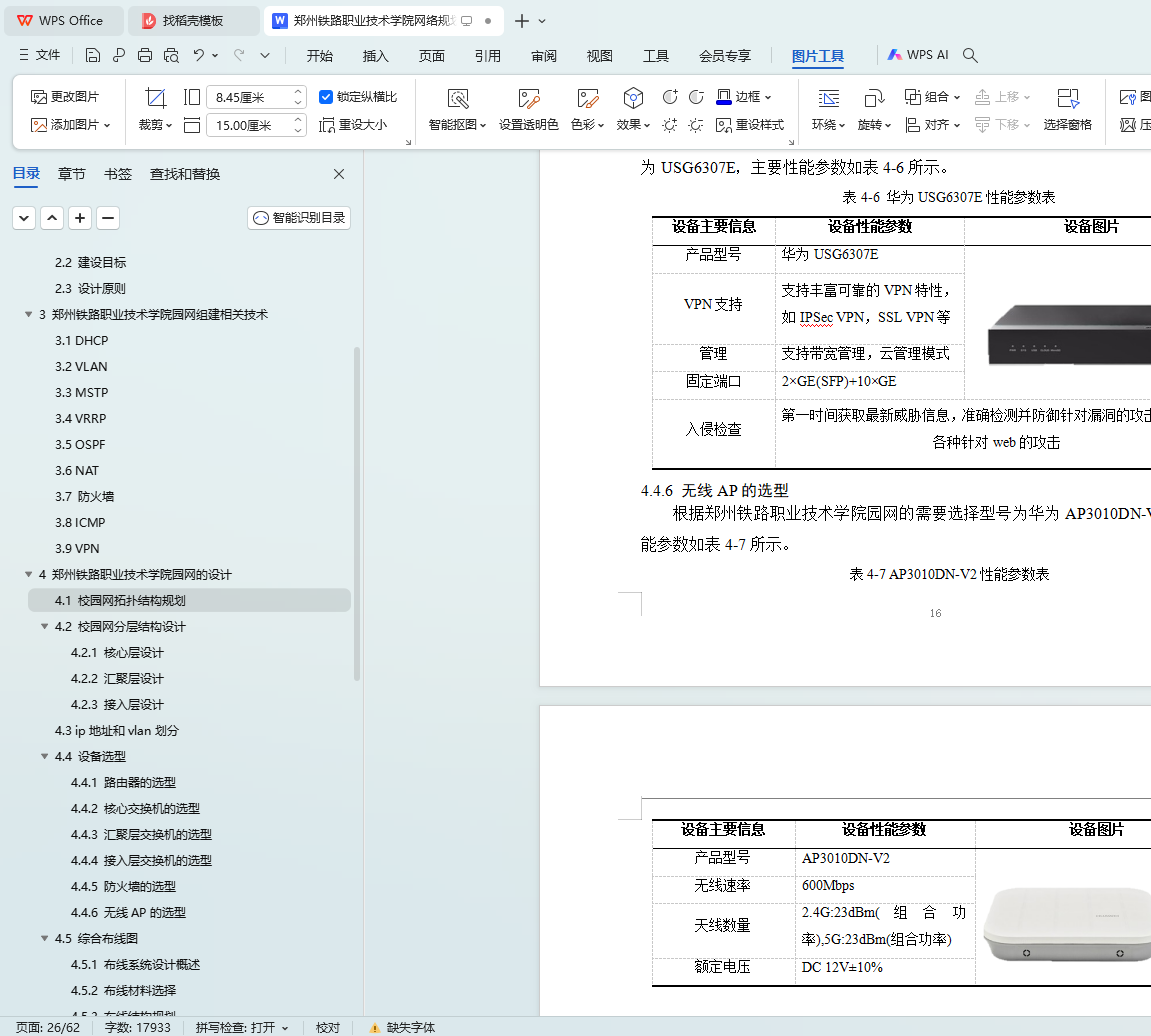Activate the 裁剪 crop tool
The height and width of the screenshot is (1036, 1151).
point(156,109)
